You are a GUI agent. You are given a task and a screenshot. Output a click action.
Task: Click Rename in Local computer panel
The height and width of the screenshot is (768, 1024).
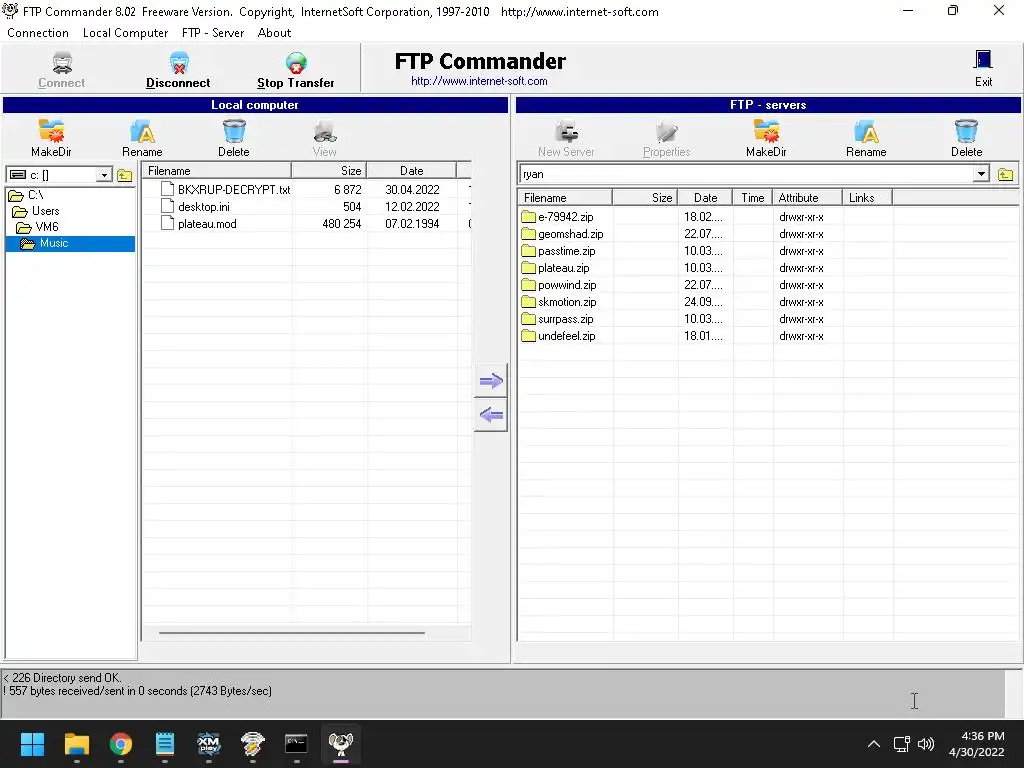[142, 138]
